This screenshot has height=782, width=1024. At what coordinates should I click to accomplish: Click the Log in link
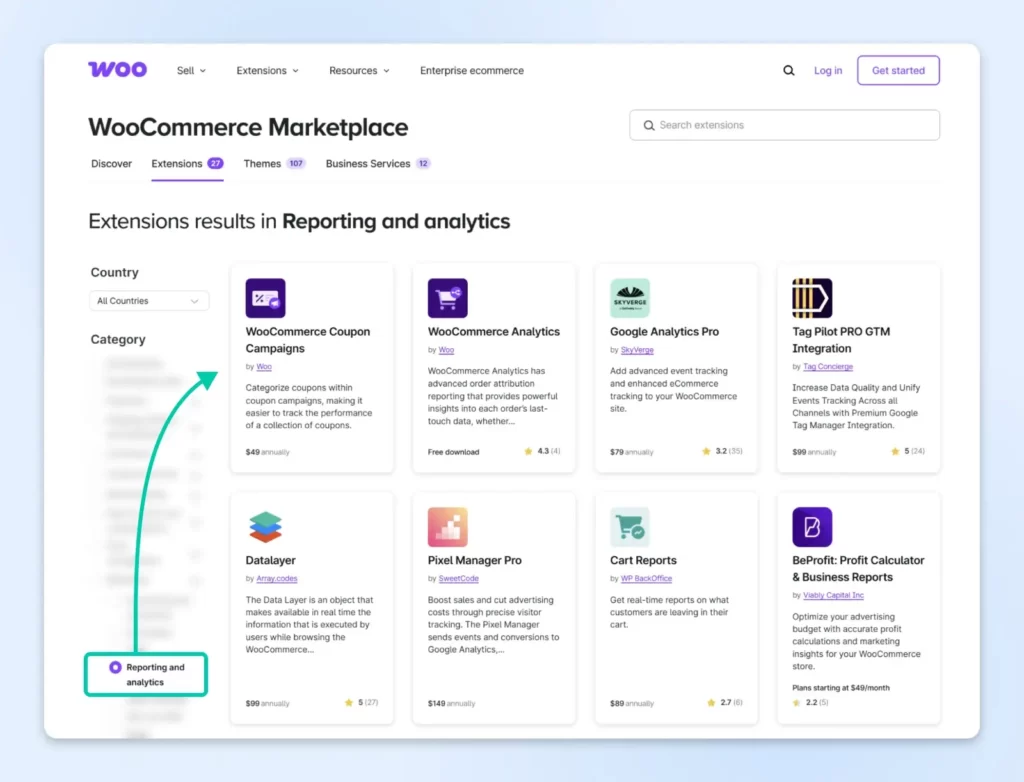point(827,71)
